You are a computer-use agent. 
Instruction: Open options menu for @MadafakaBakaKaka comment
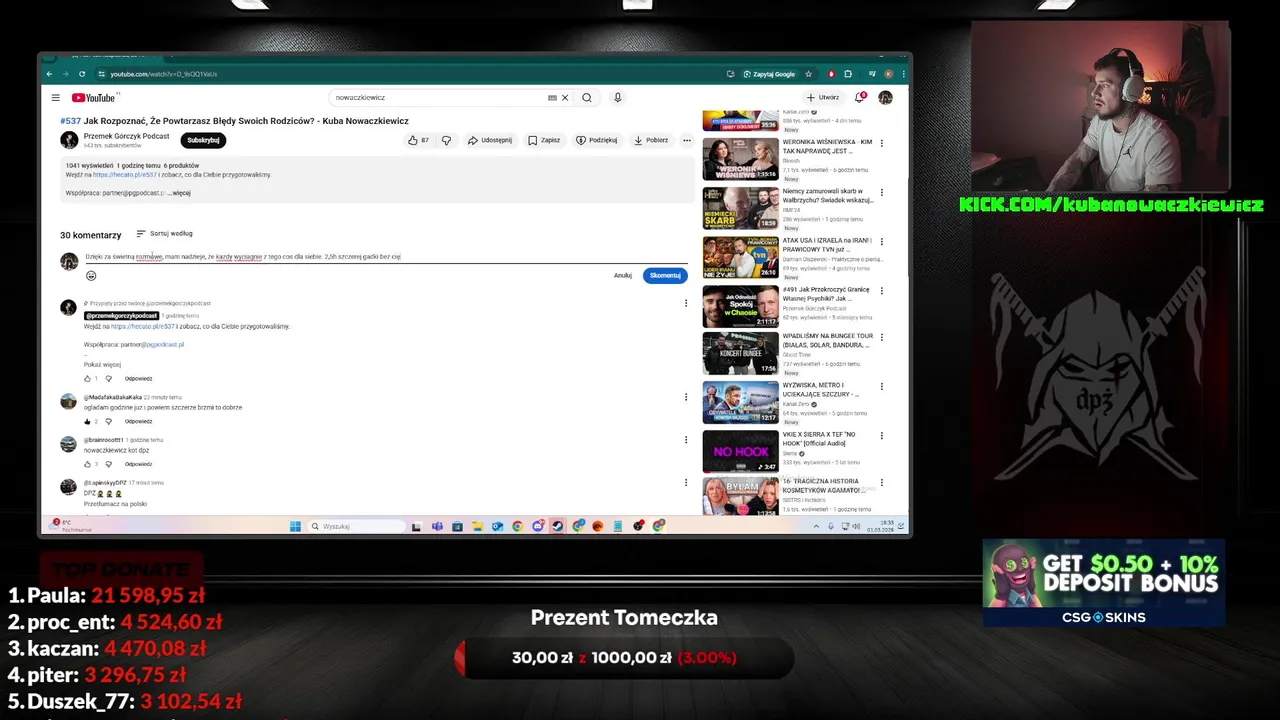click(x=686, y=397)
